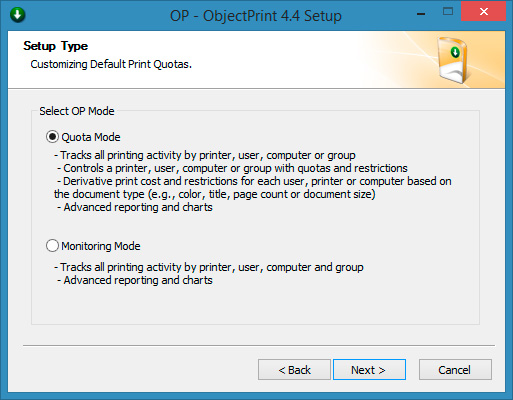Go back with the '< Back' button
The image size is (513, 400).
point(294,369)
